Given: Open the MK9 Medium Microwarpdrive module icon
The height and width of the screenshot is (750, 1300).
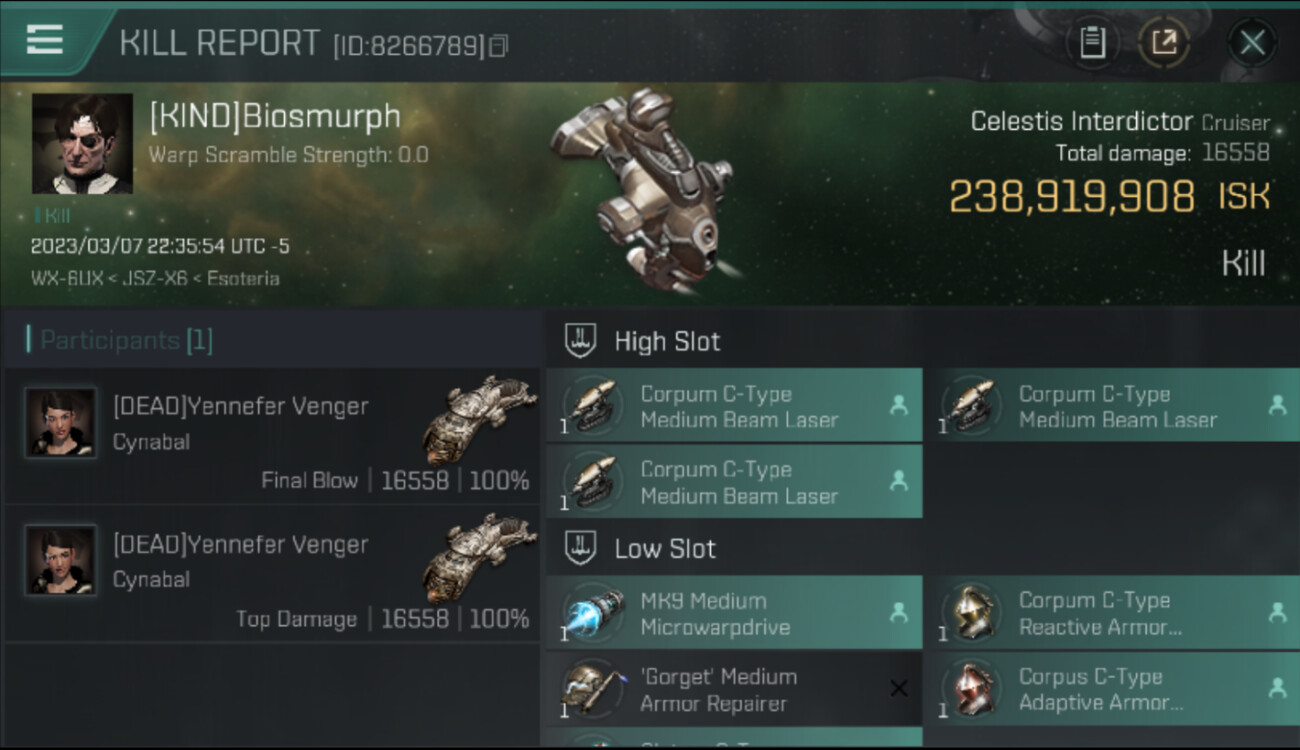Looking at the screenshot, I should pyautogui.click(x=594, y=613).
